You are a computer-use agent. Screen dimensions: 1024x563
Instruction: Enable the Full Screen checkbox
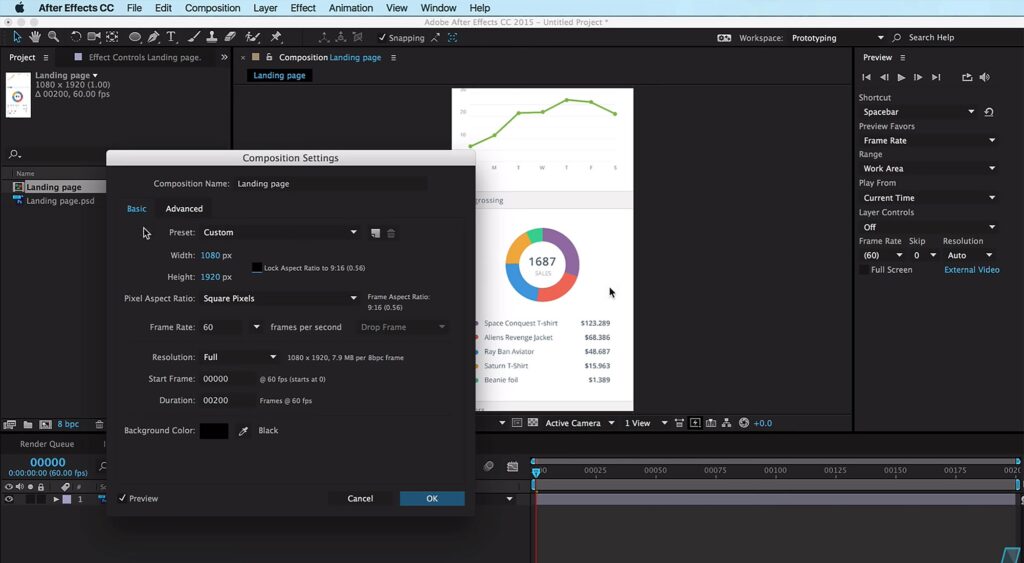[x=864, y=270]
